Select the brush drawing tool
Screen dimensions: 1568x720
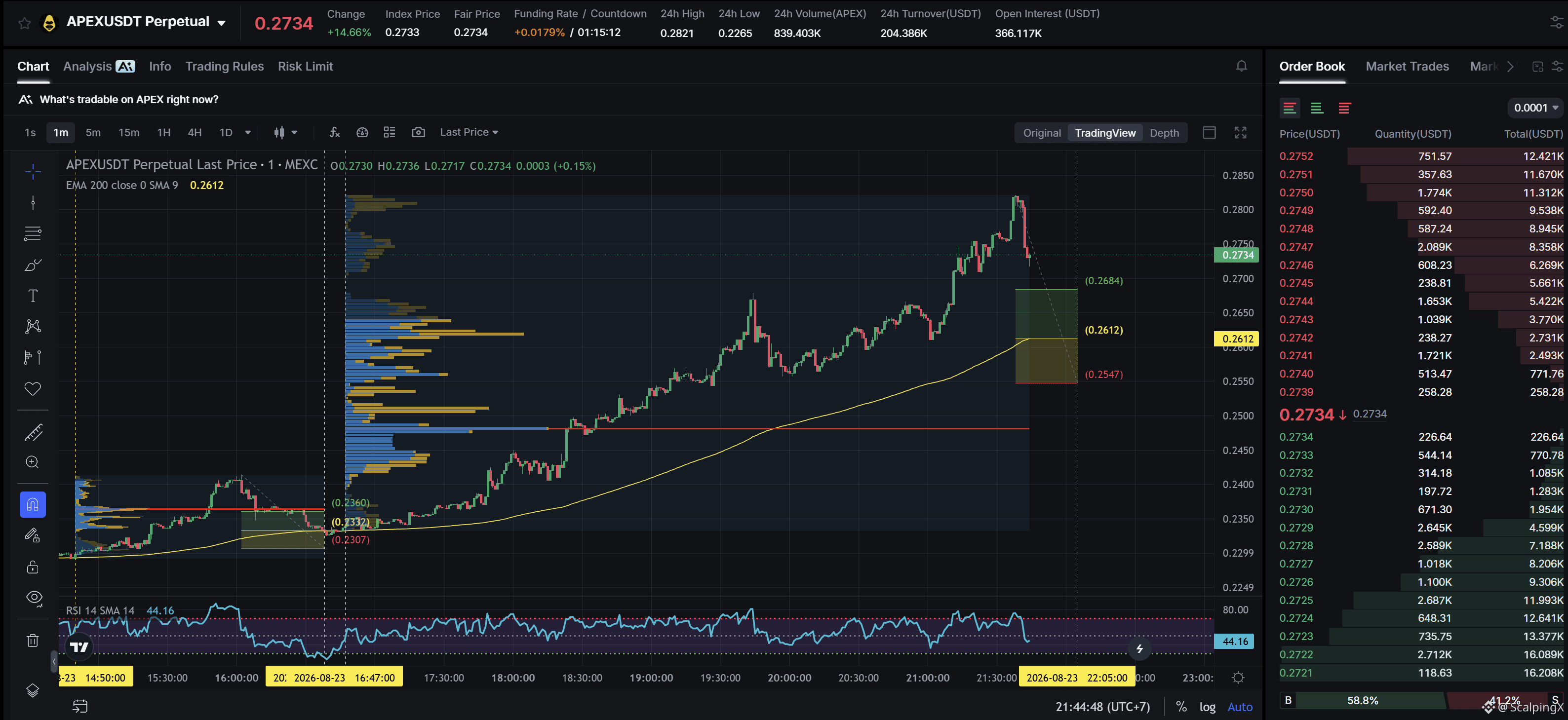33,265
